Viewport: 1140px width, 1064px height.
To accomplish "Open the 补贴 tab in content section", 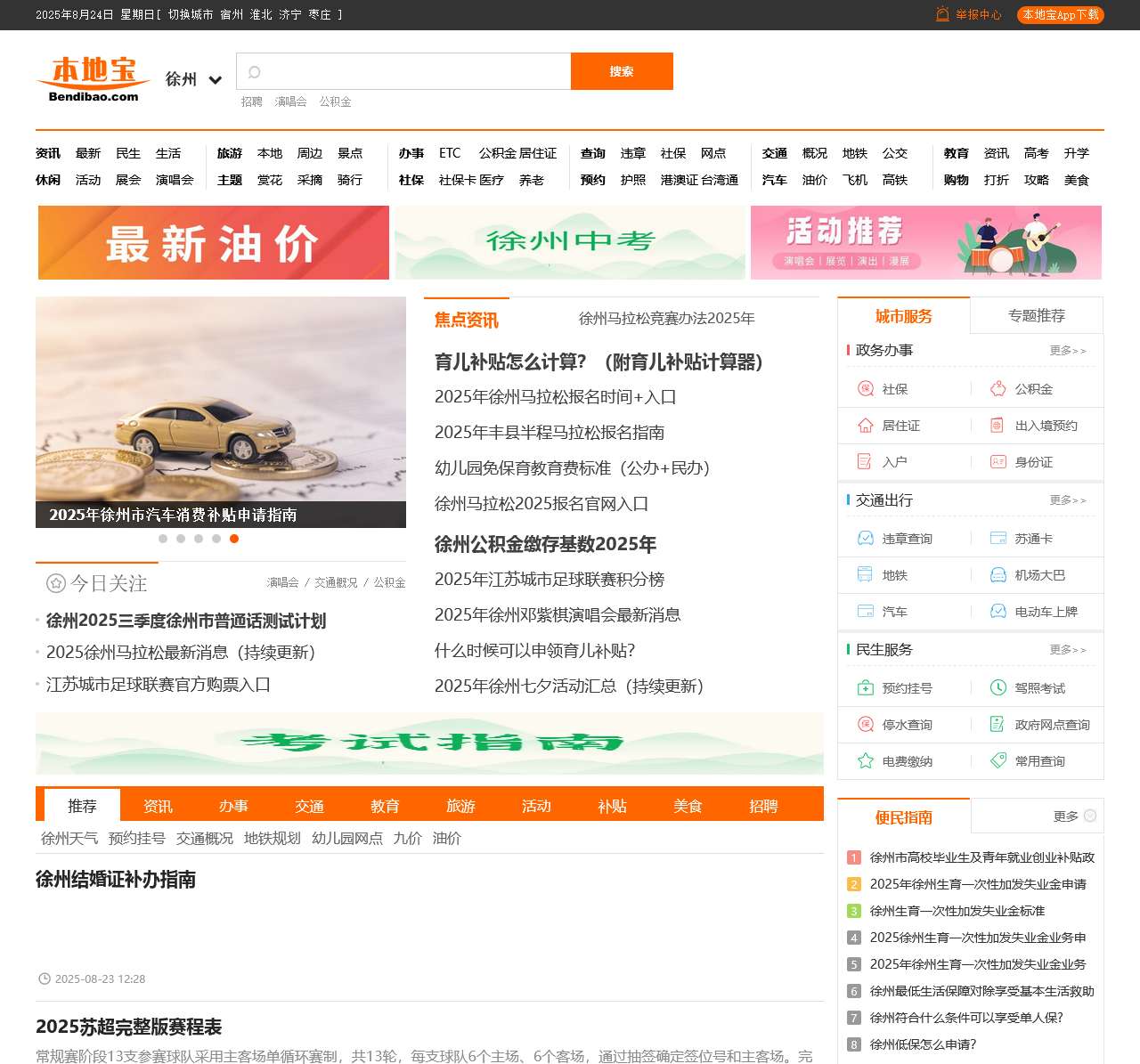I will [612, 806].
